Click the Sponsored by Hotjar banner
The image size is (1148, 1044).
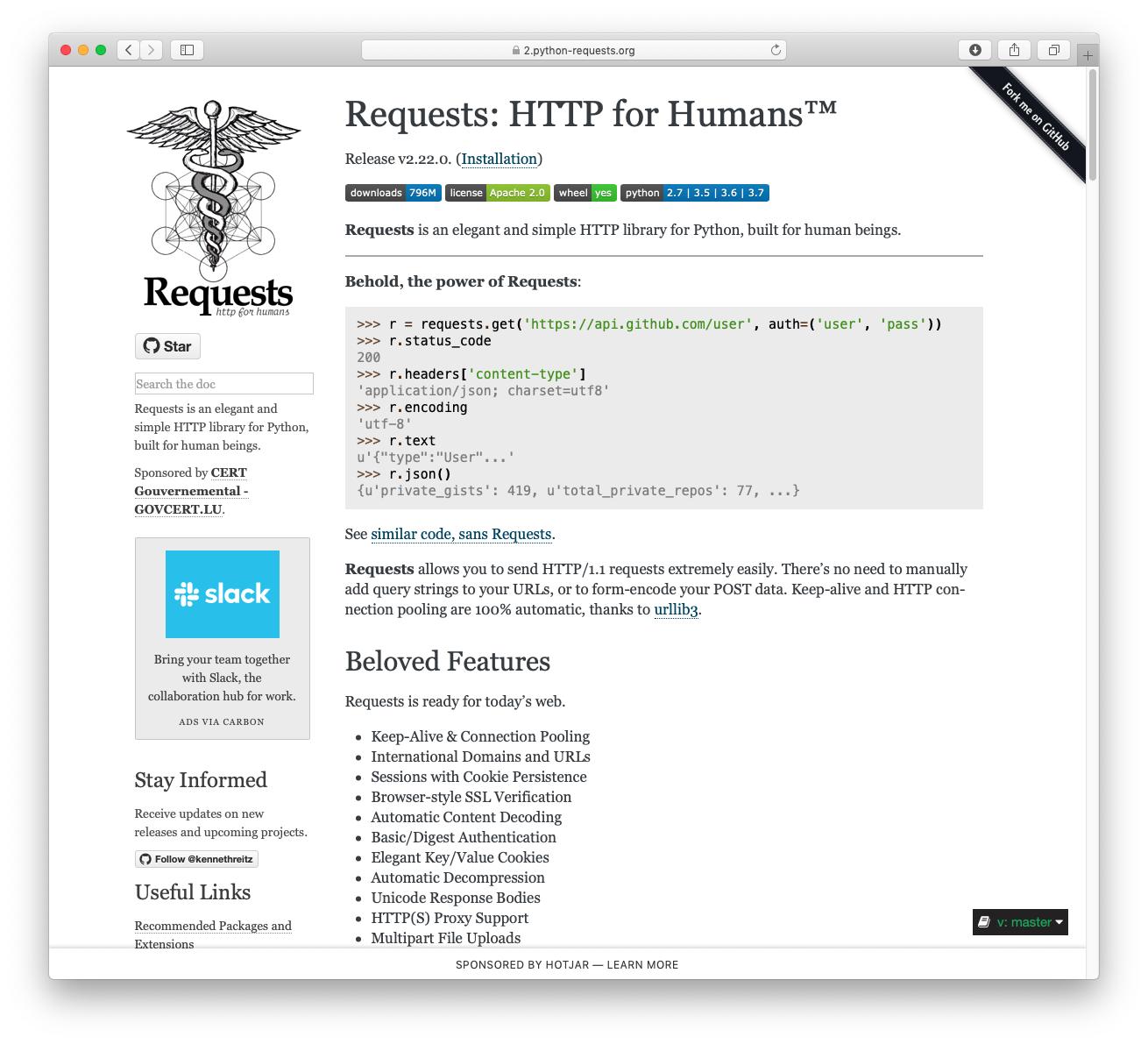[x=567, y=964]
